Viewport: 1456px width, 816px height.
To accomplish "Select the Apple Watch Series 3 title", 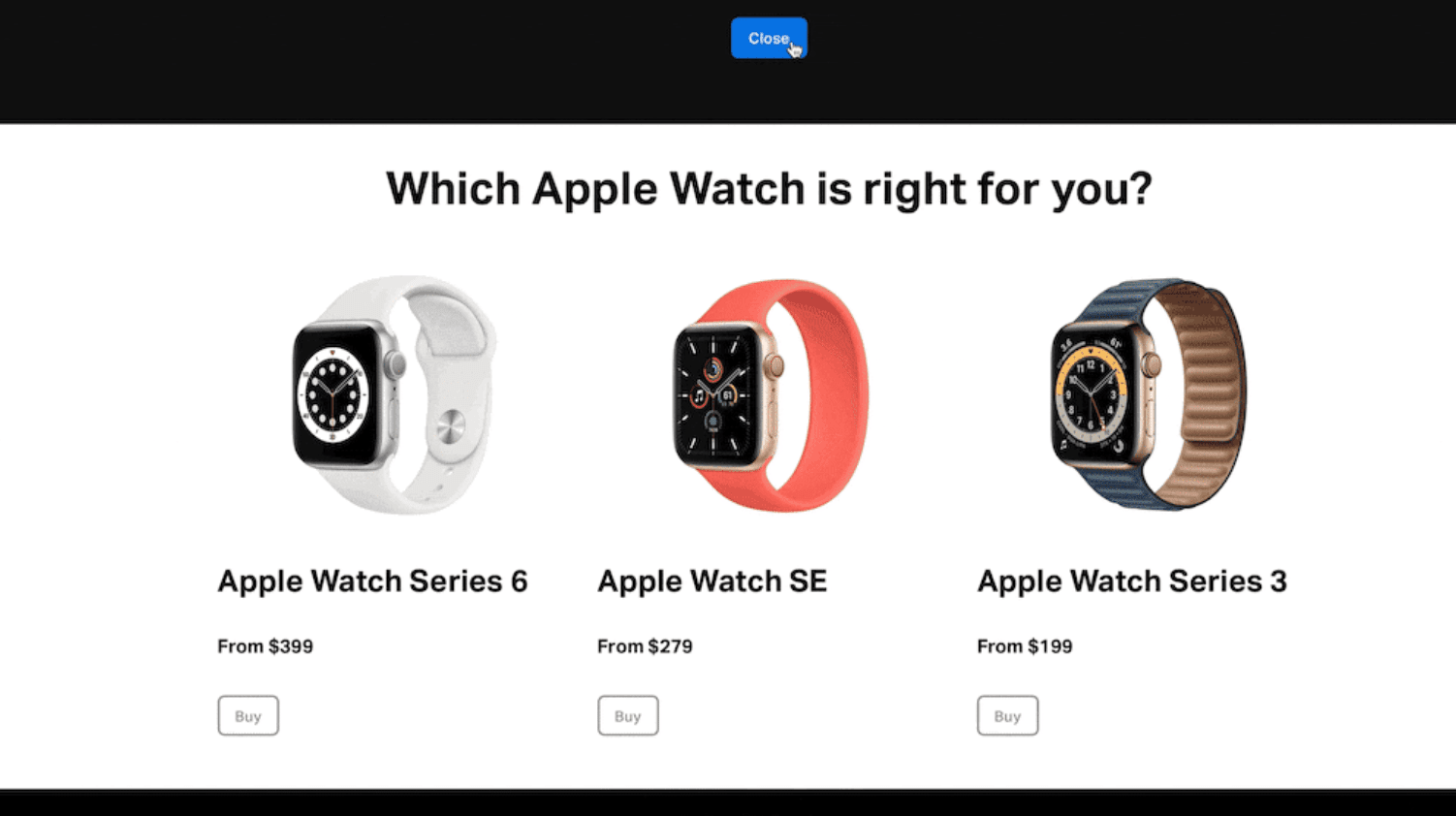I will click(1132, 581).
